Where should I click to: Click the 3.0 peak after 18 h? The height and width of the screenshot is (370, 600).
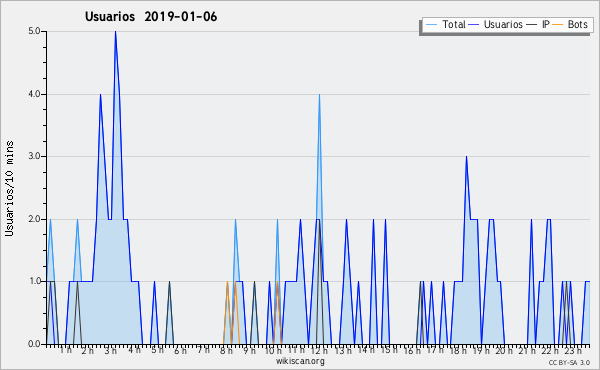466,157
